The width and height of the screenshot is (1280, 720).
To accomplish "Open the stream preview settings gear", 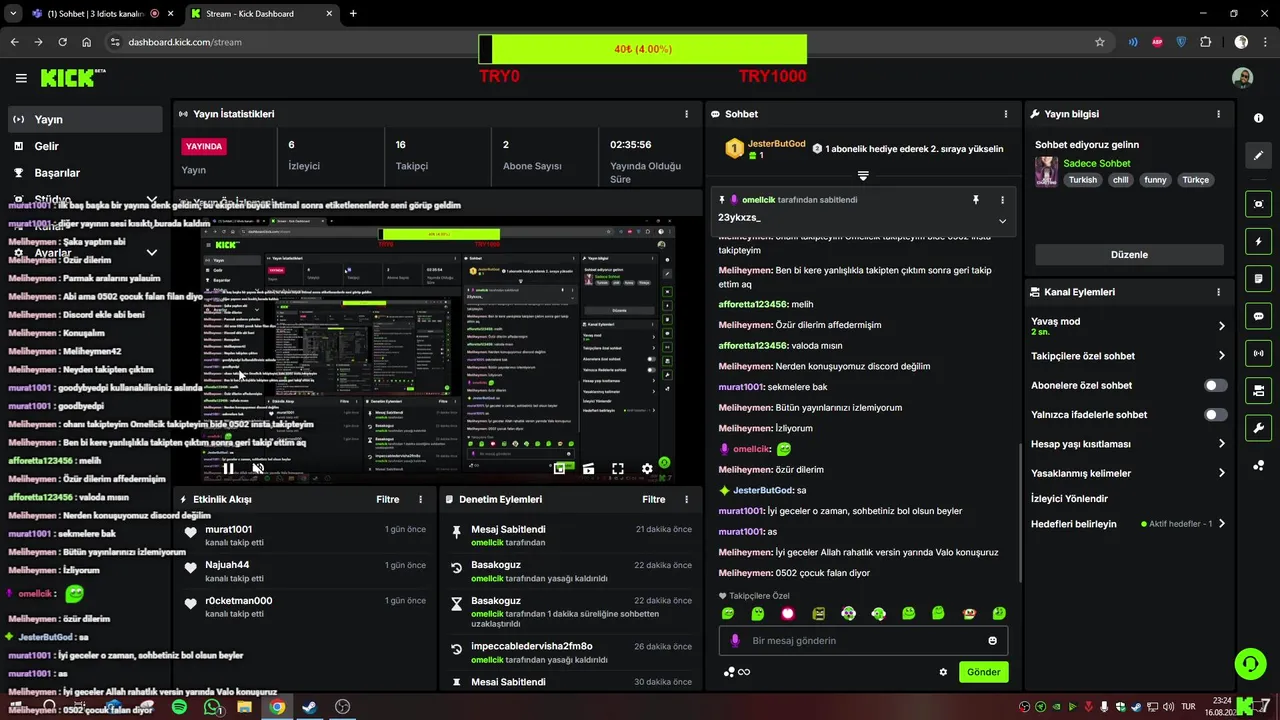I will (647, 468).
